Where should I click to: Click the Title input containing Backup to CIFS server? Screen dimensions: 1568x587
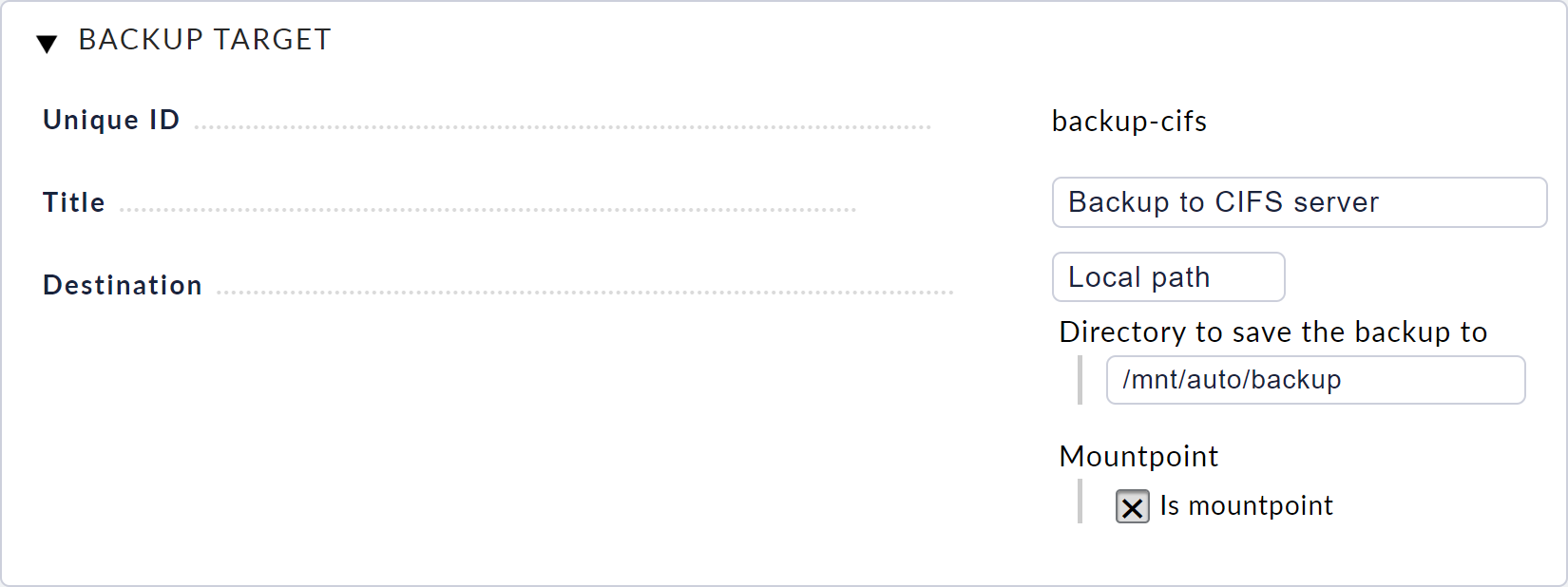(x=1298, y=202)
